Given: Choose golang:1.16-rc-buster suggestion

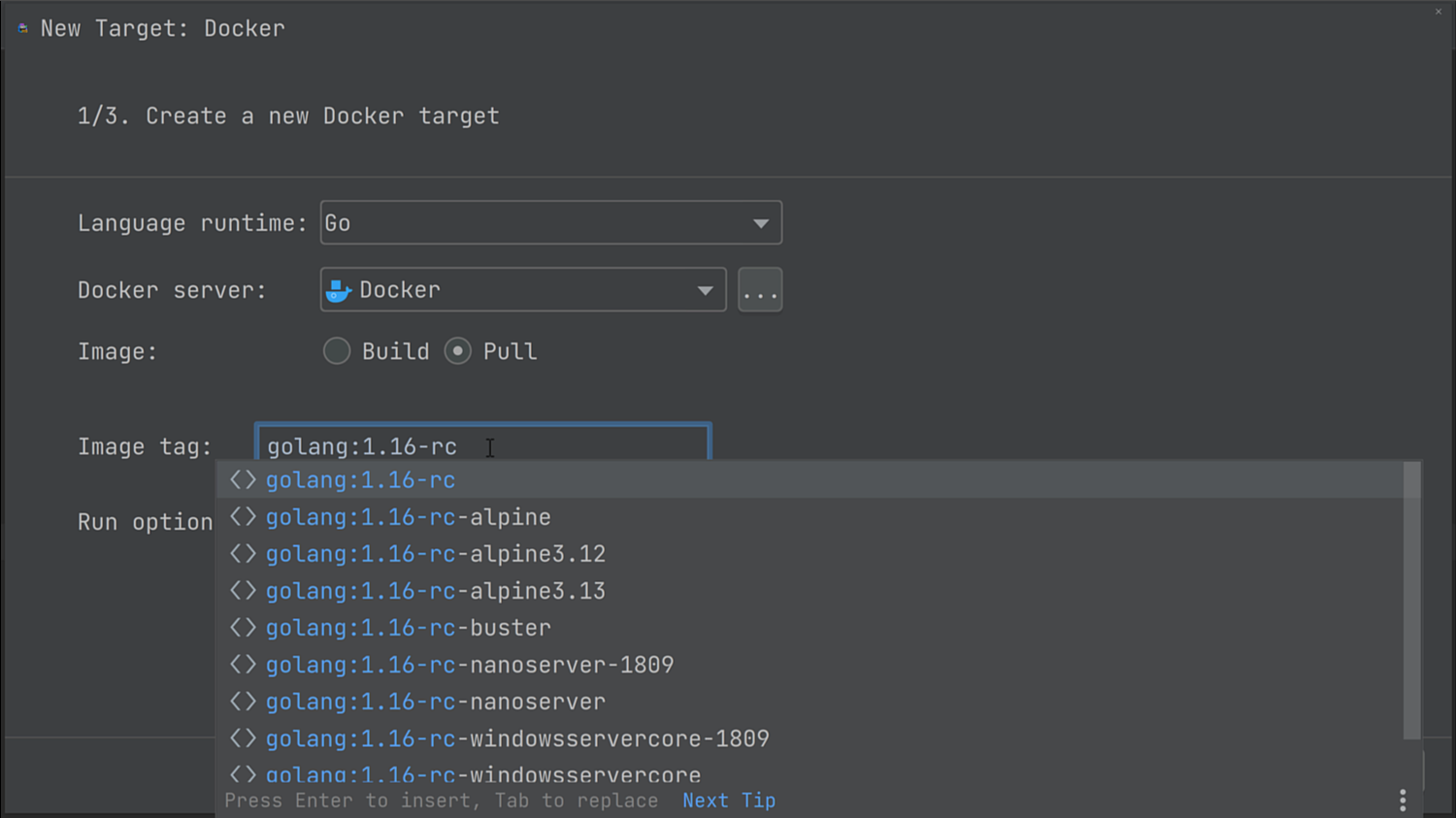Looking at the screenshot, I should (810, 628).
